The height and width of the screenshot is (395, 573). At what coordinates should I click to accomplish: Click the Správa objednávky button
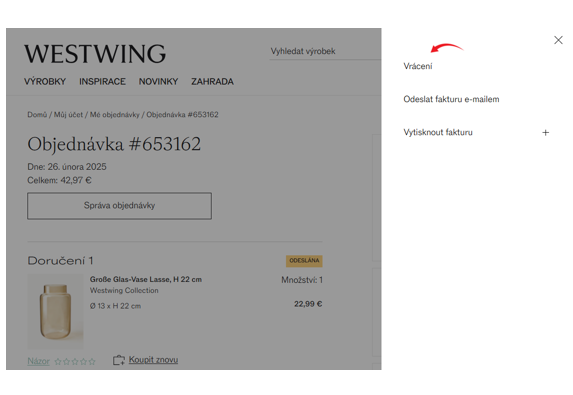point(119,206)
